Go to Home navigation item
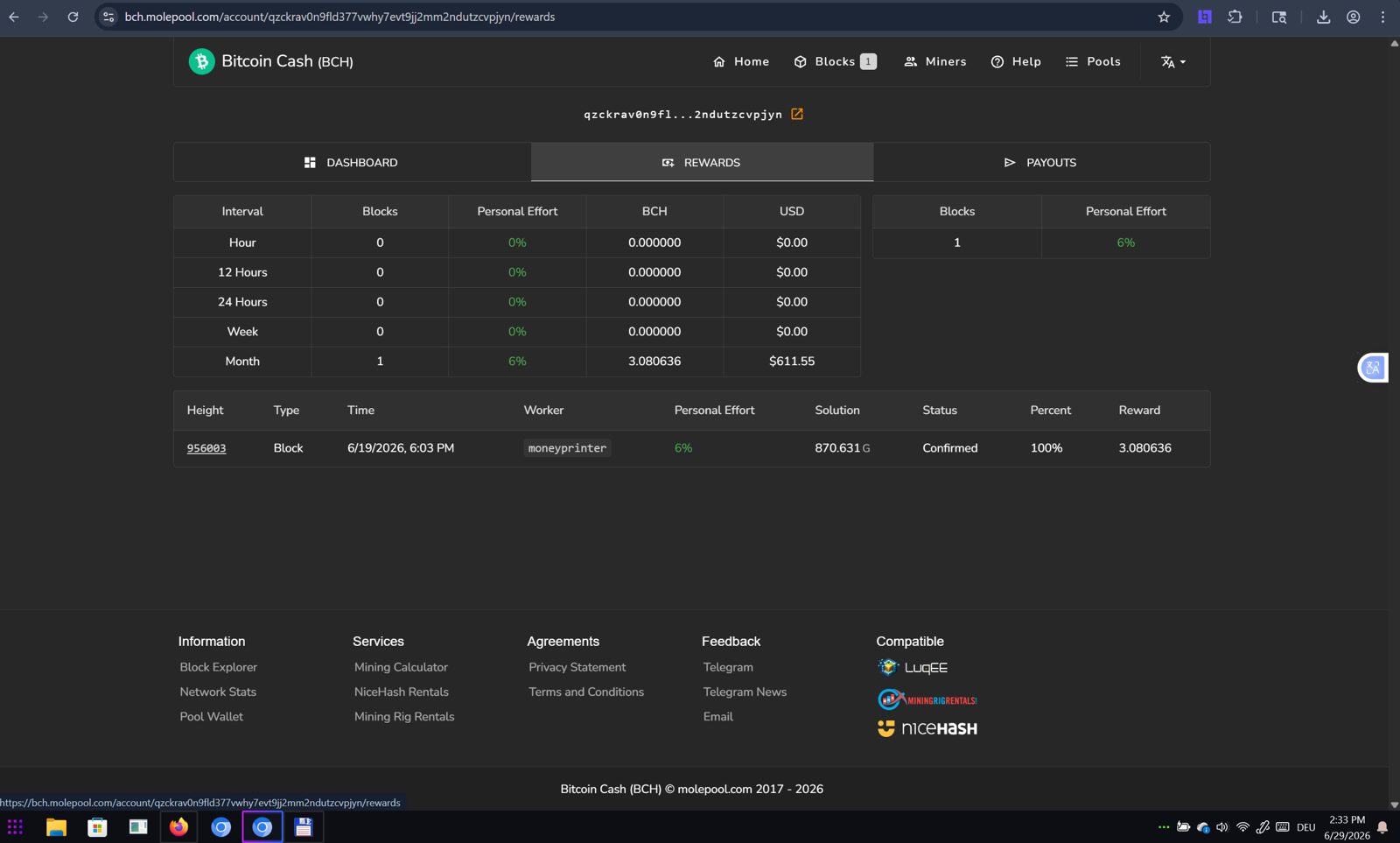This screenshot has width=1400, height=843. tap(741, 61)
